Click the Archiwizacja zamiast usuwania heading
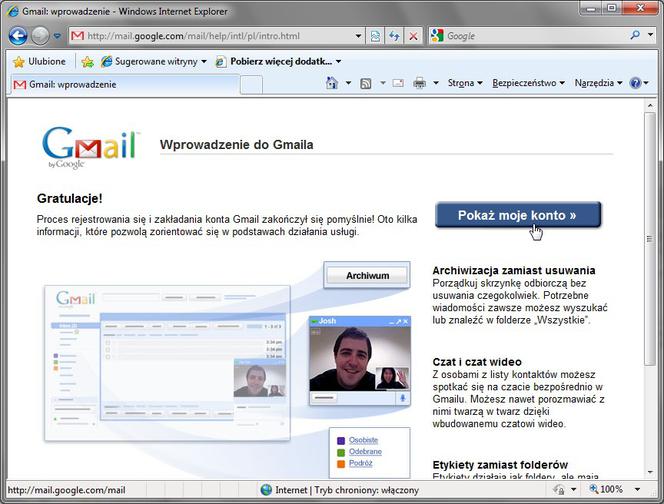 [x=514, y=271]
